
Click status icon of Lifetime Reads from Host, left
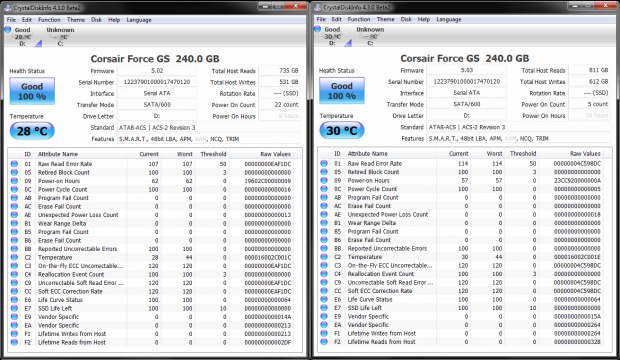click(x=14, y=342)
